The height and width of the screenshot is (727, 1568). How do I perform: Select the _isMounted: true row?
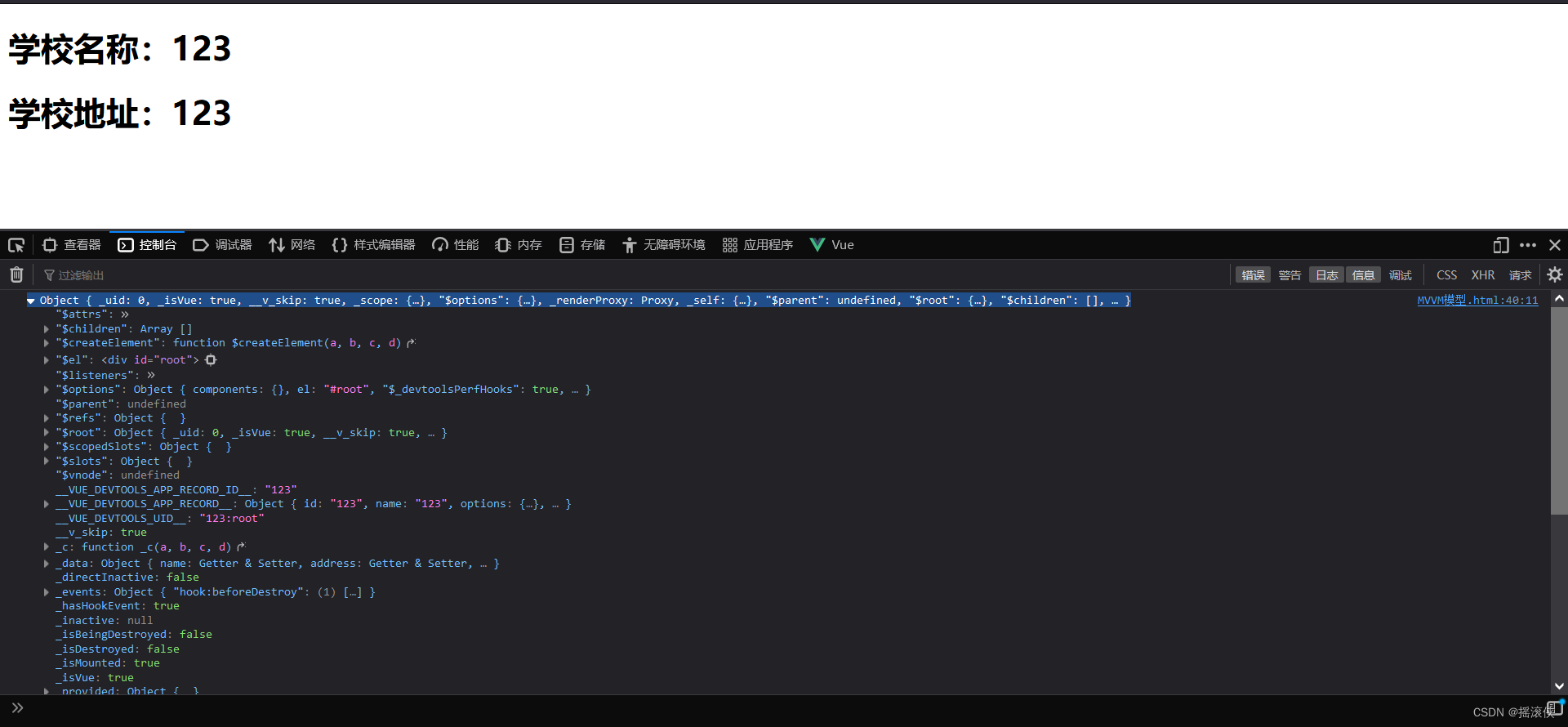(108, 663)
